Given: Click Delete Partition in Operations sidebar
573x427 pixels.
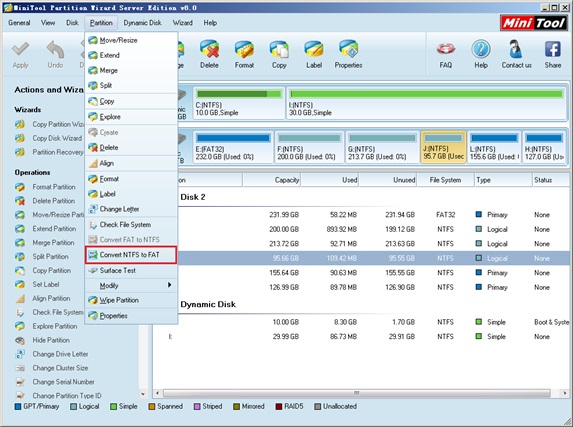Looking at the screenshot, I should pos(54,201).
